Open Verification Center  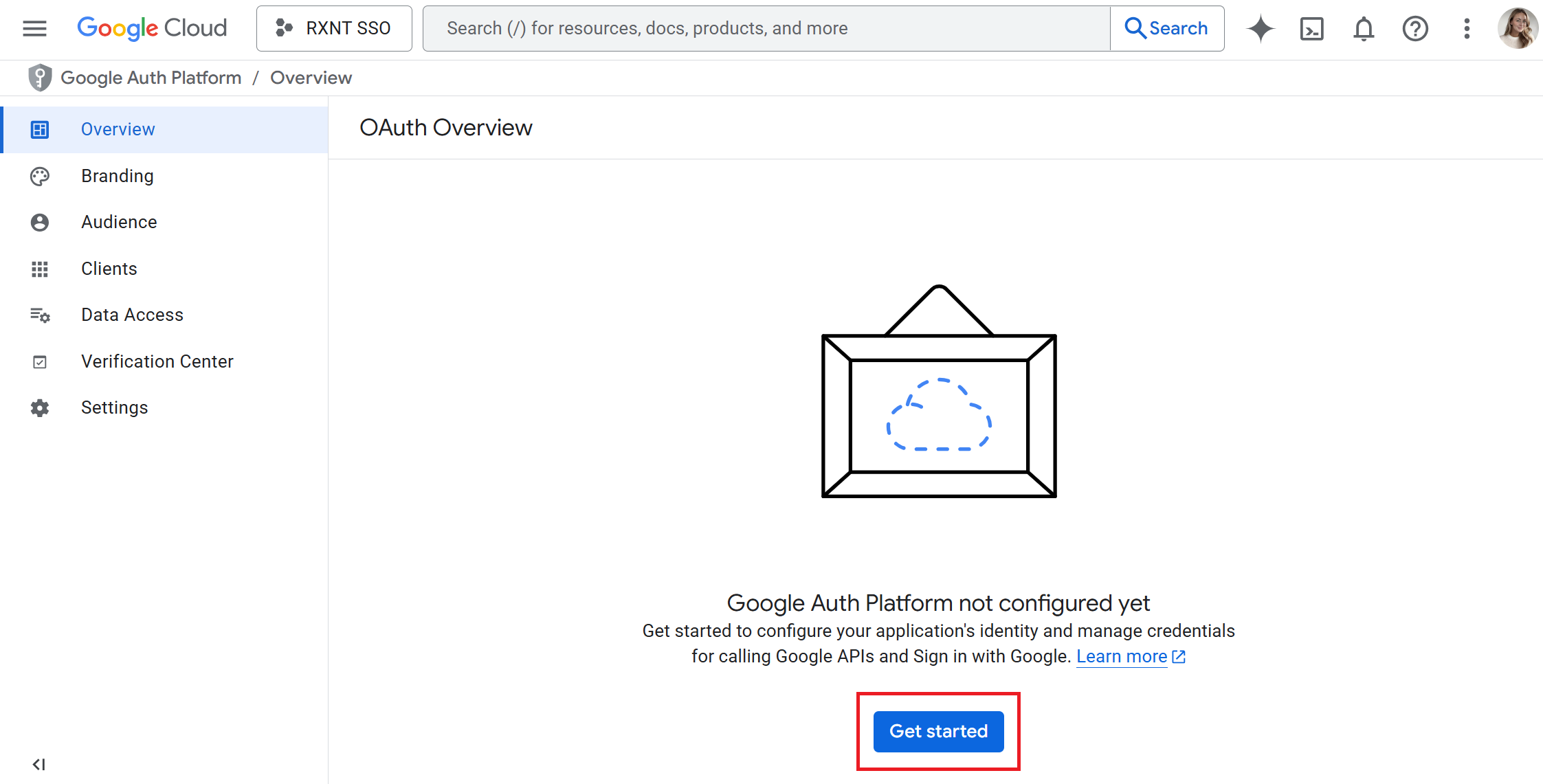tap(157, 361)
